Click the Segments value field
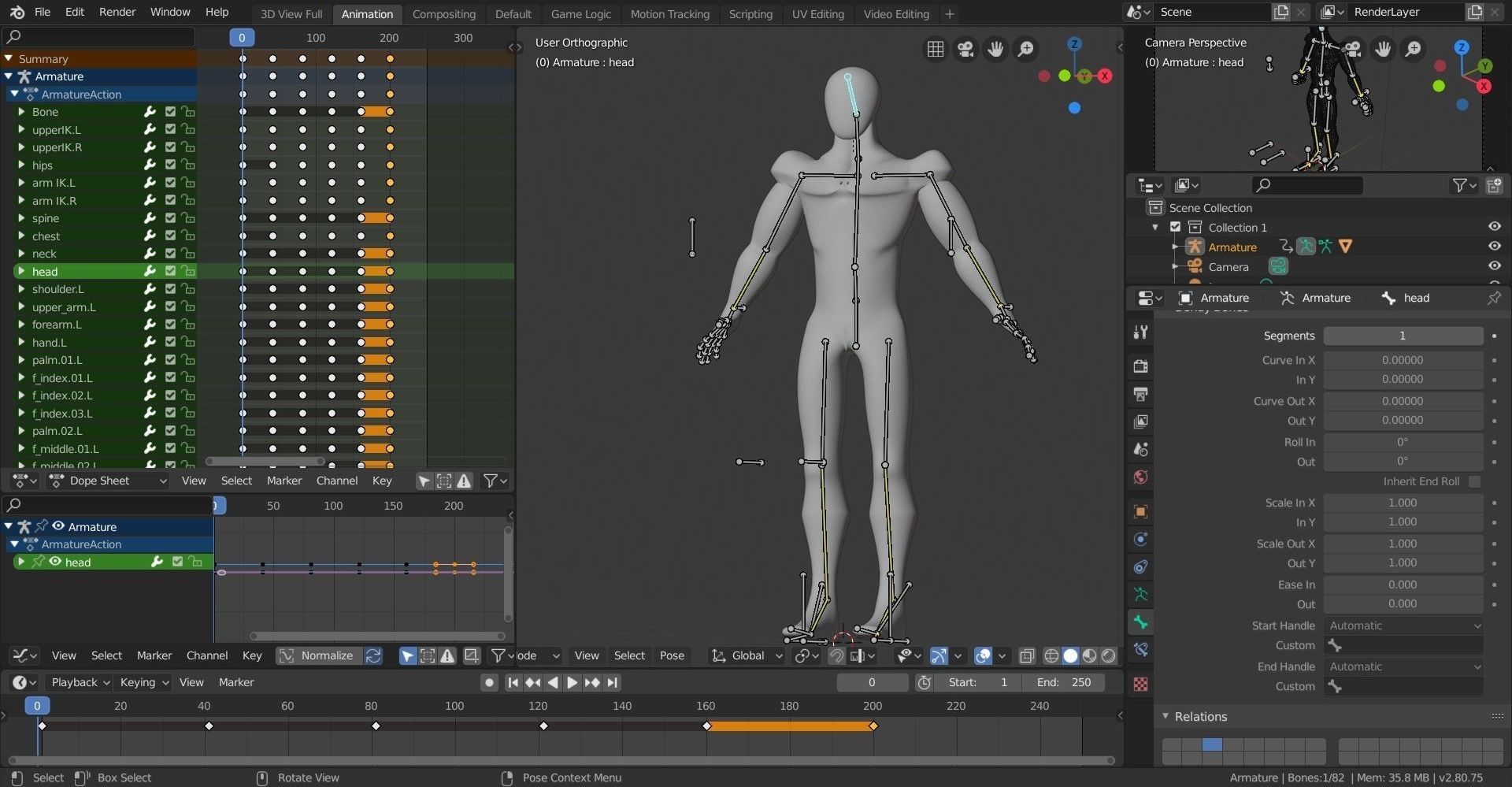Image resolution: width=1512 pixels, height=787 pixels. (x=1403, y=336)
